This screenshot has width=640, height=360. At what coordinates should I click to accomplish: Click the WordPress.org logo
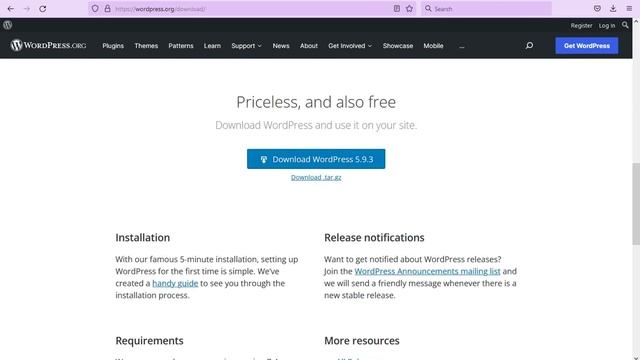[x=48, y=45]
